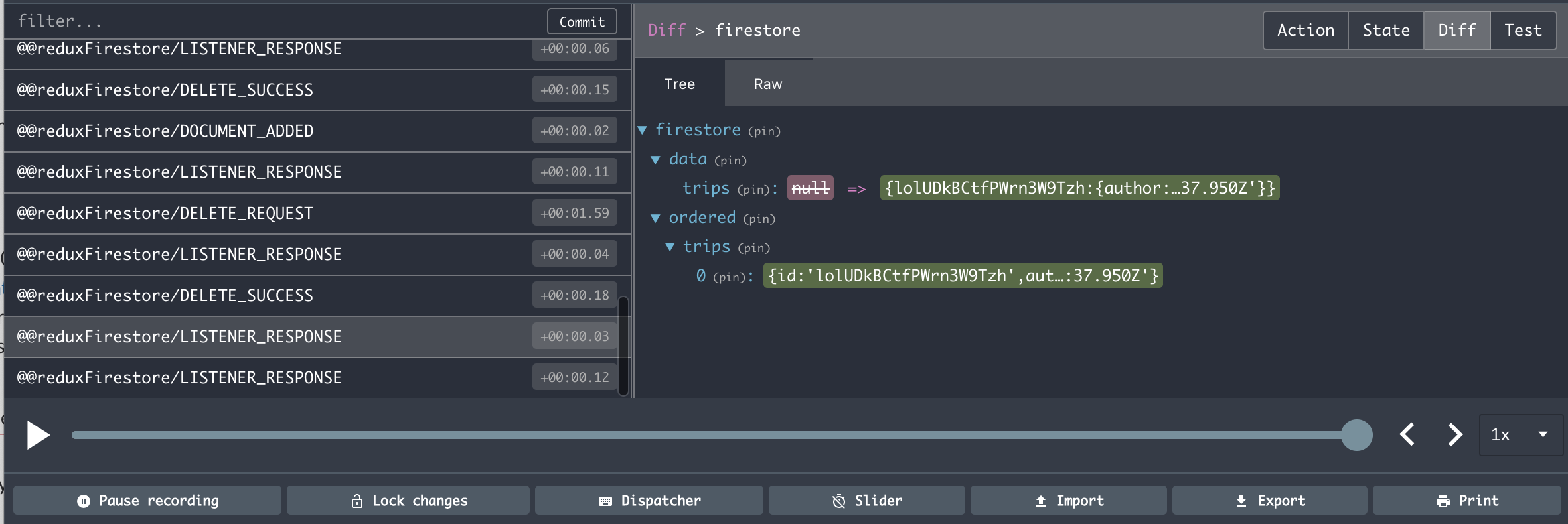Click the struck-through null value

(811, 188)
